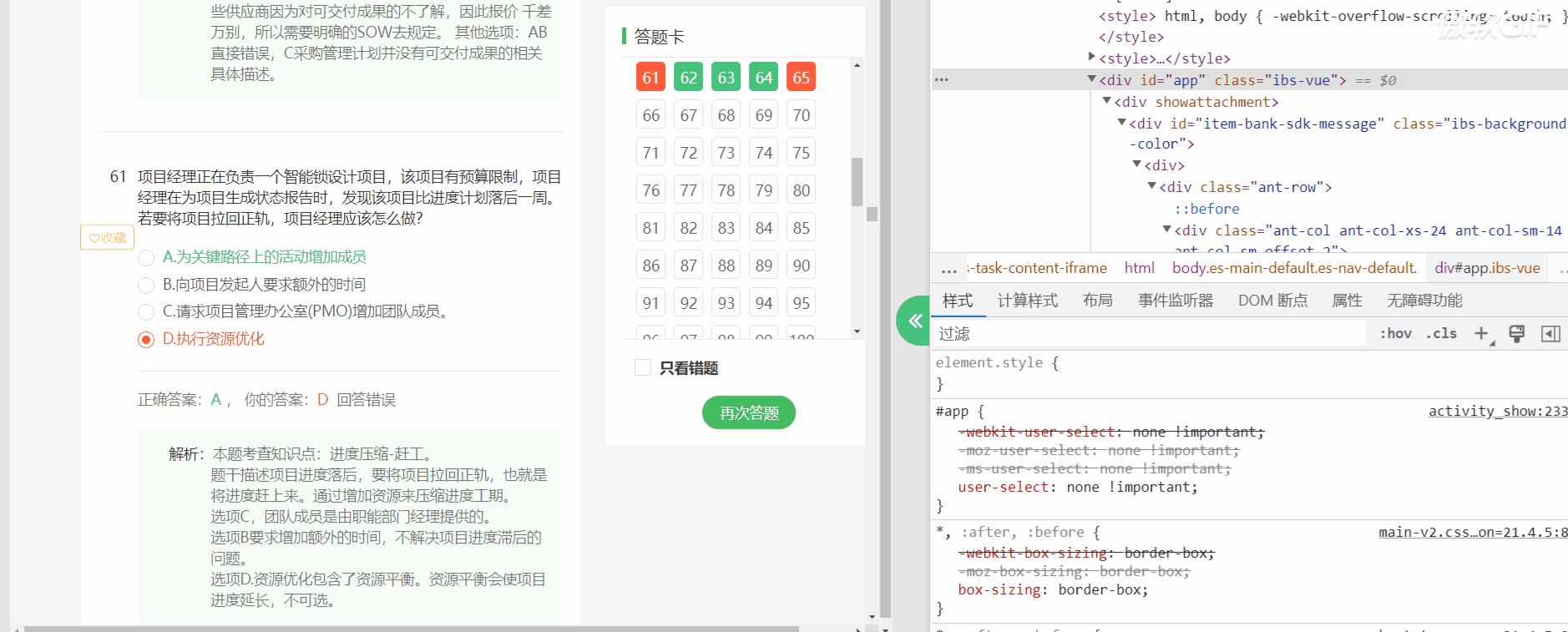Toggle the .cls class editor button
The width and height of the screenshot is (1568, 632).
click(x=1441, y=334)
